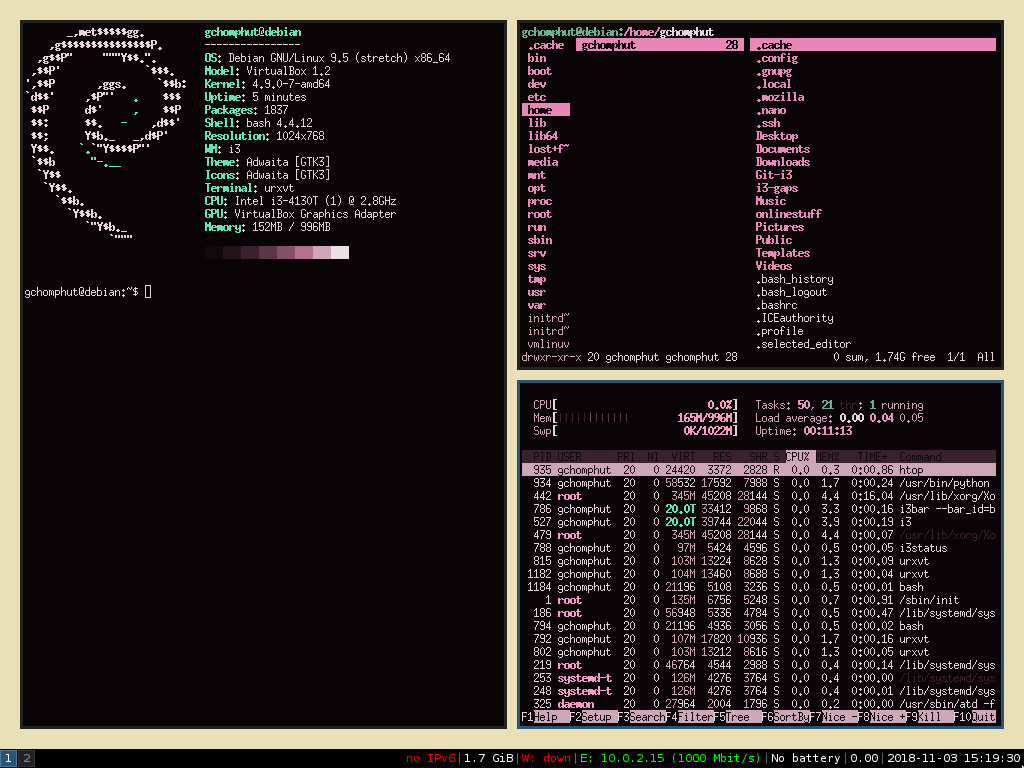Image resolution: width=1024 pixels, height=768 pixels.
Task: Select the i3status process row in htop
Action: click(x=759, y=548)
